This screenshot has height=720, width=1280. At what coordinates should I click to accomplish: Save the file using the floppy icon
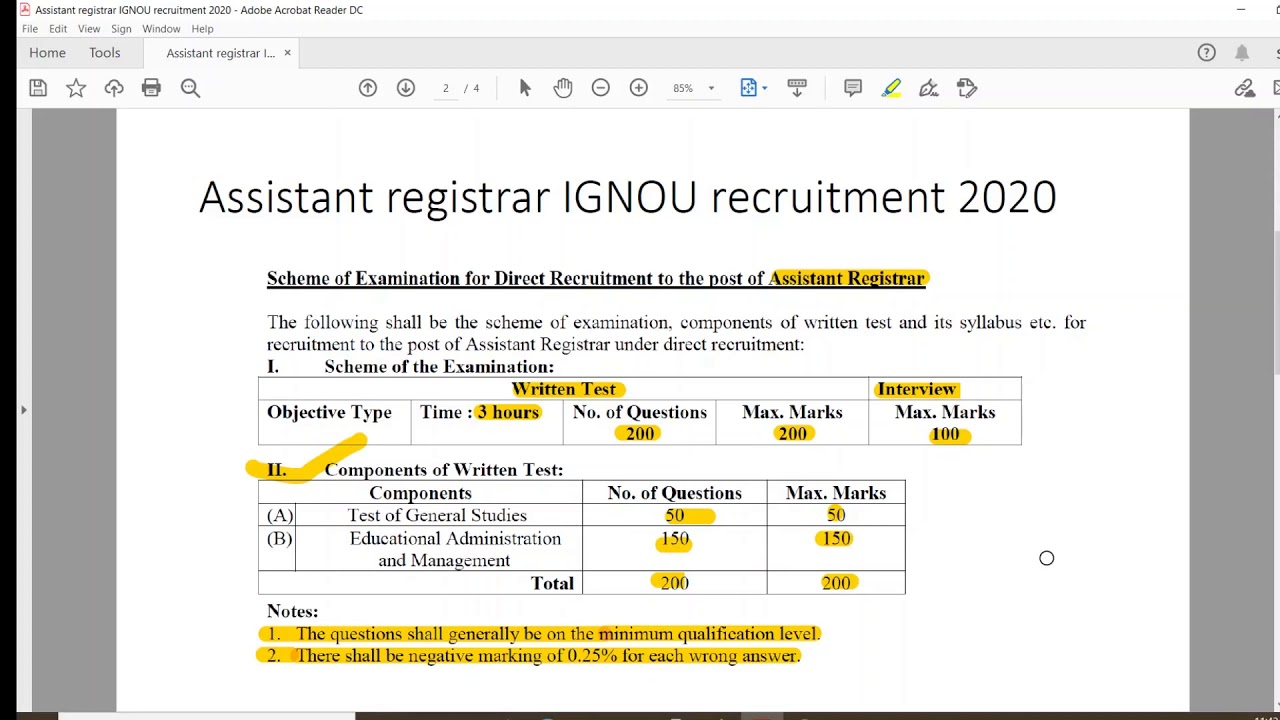click(x=38, y=88)
